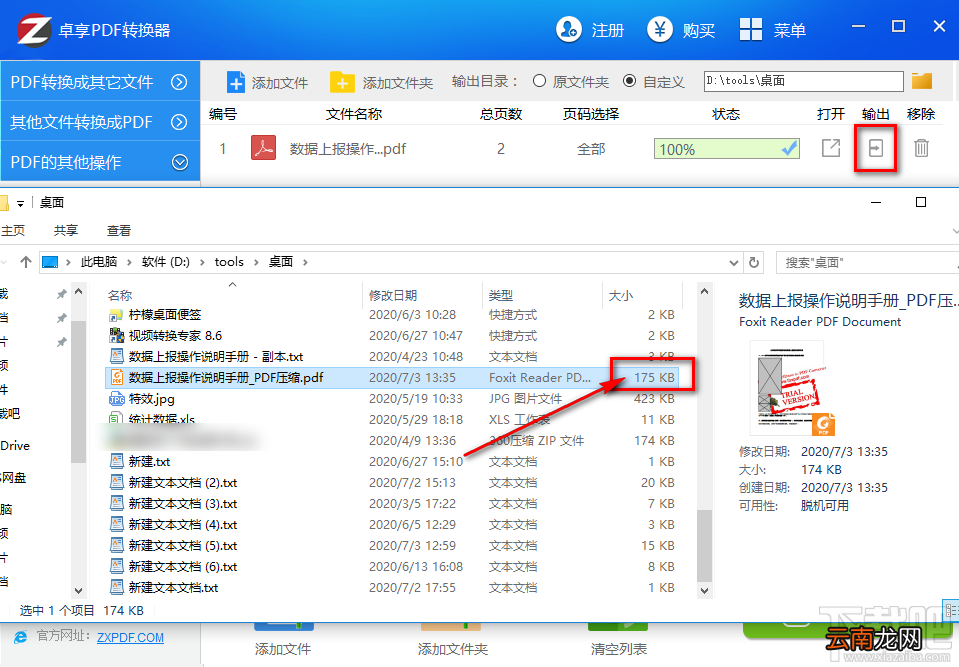Viewport: 959px width, 667px height.
Task: Select 新建文本文档 (4).txt
Action: pos(174,525)
